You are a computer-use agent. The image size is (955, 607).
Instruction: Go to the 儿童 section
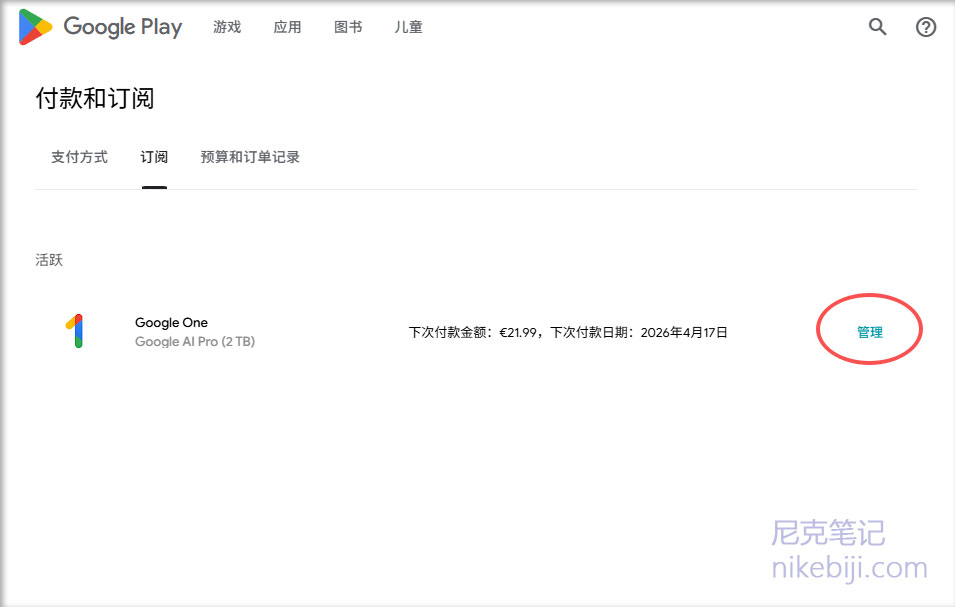tap(408, 27)
